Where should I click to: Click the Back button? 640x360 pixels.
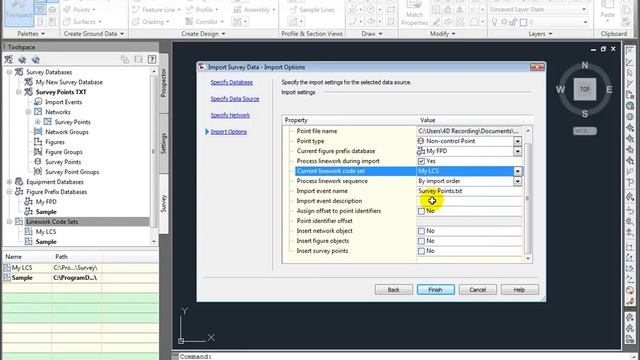pos(393,289)
